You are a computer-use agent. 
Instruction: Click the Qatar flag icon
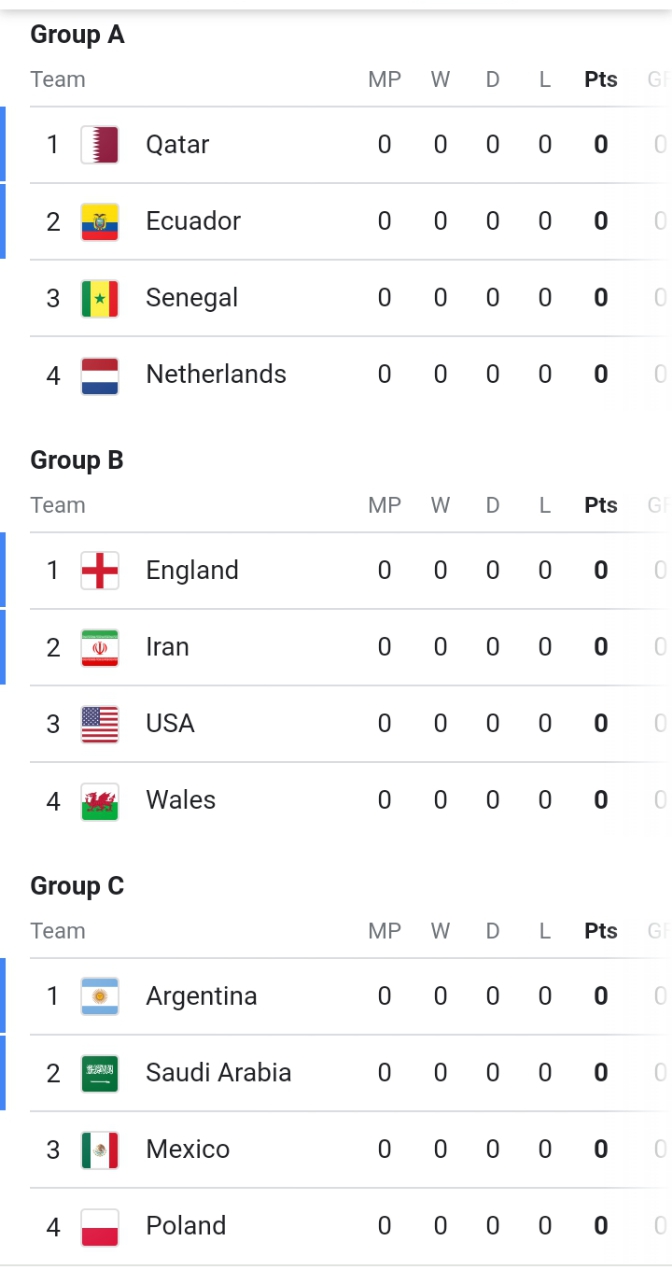click(100, 145)
